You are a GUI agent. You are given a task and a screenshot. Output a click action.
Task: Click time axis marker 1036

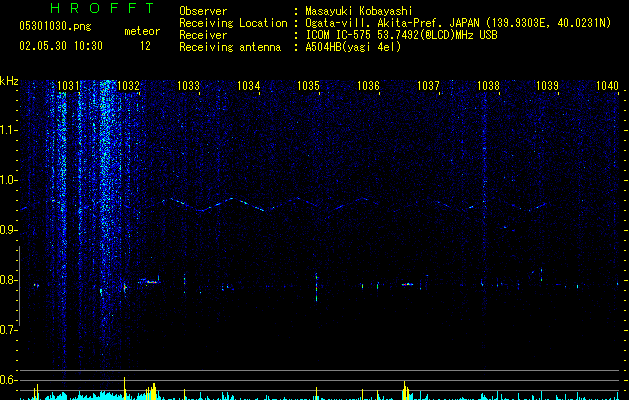pos(368,85)
